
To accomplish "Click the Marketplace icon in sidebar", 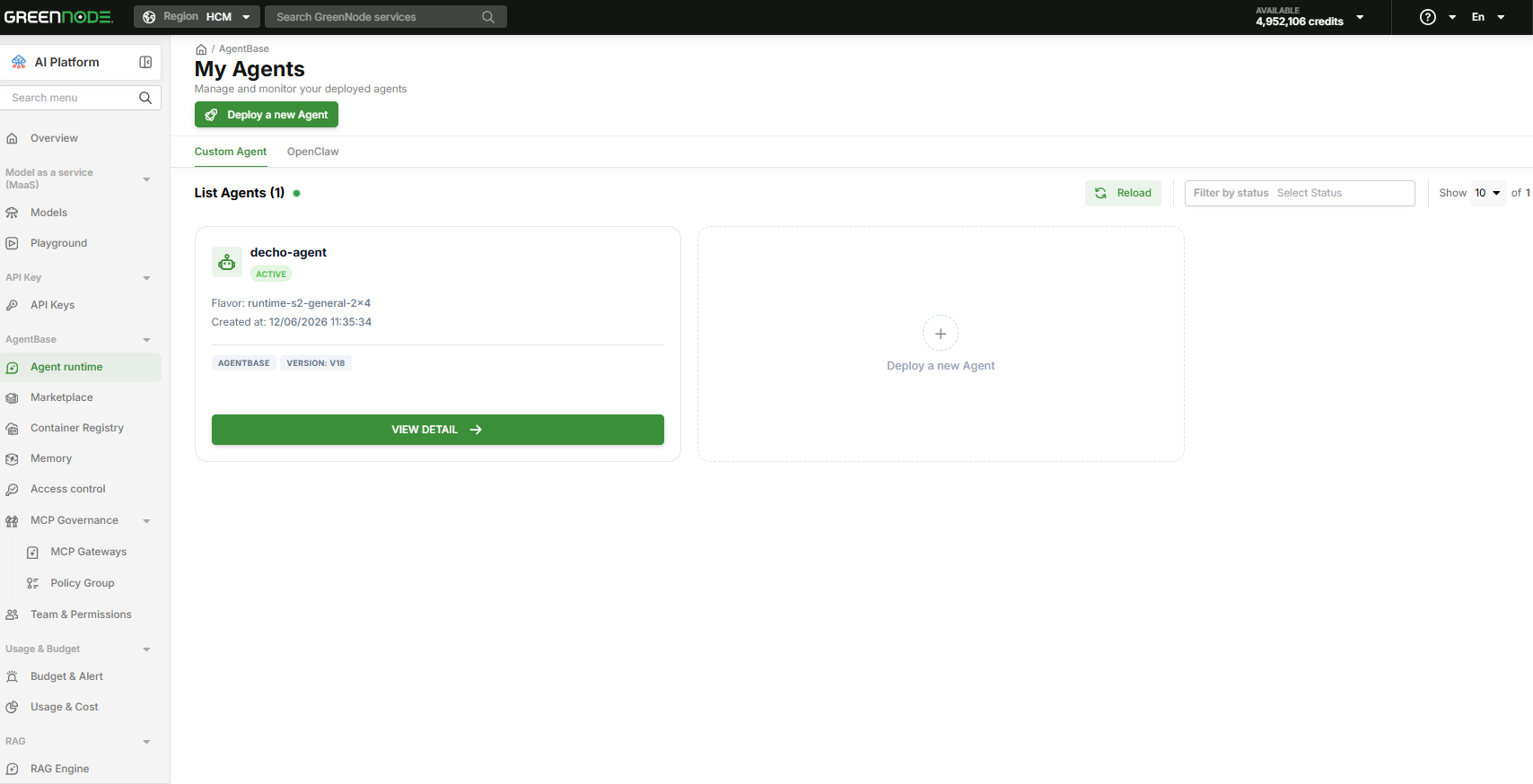I will [12, 397].
